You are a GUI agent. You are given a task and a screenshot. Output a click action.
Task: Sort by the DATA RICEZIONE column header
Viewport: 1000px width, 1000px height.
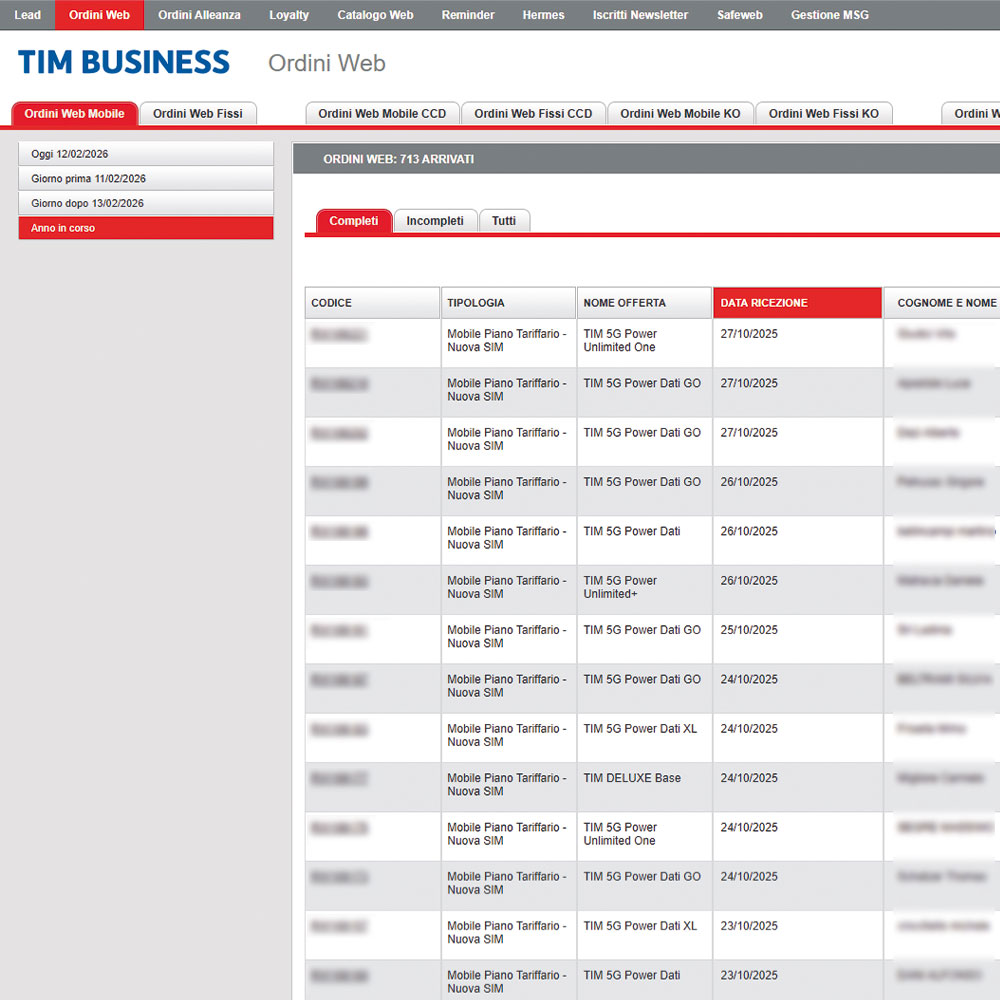click(797, 303)
